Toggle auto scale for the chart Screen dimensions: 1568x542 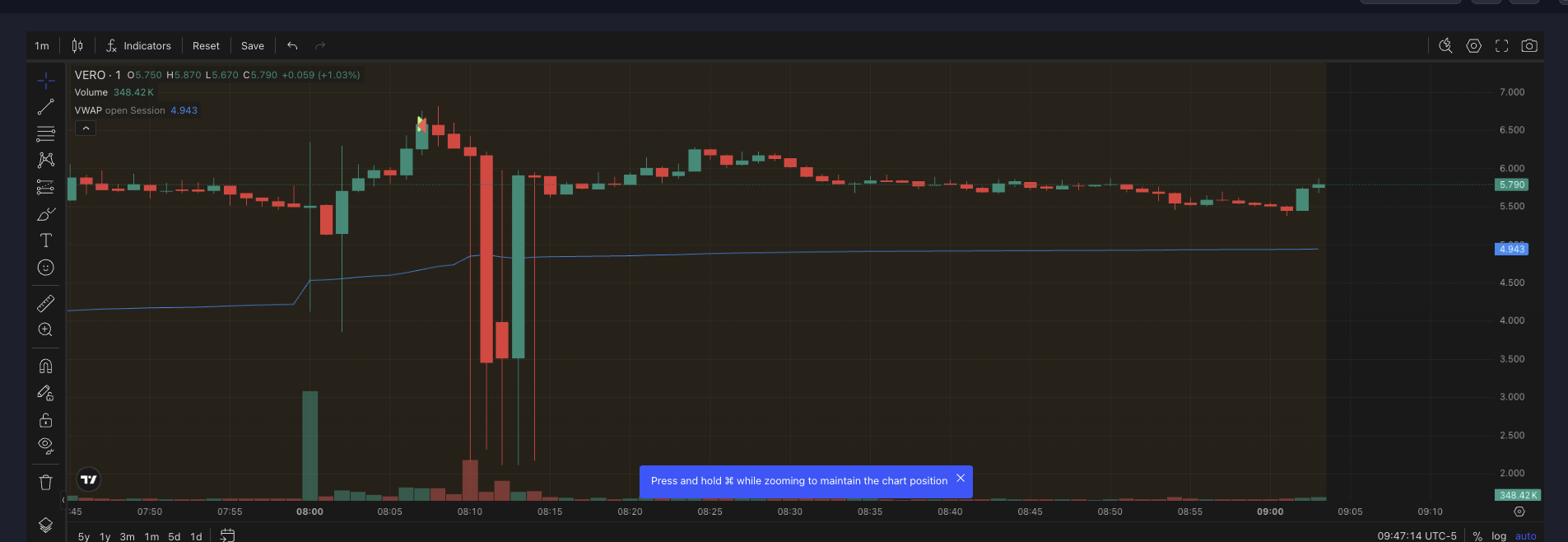click(1525, 535)
